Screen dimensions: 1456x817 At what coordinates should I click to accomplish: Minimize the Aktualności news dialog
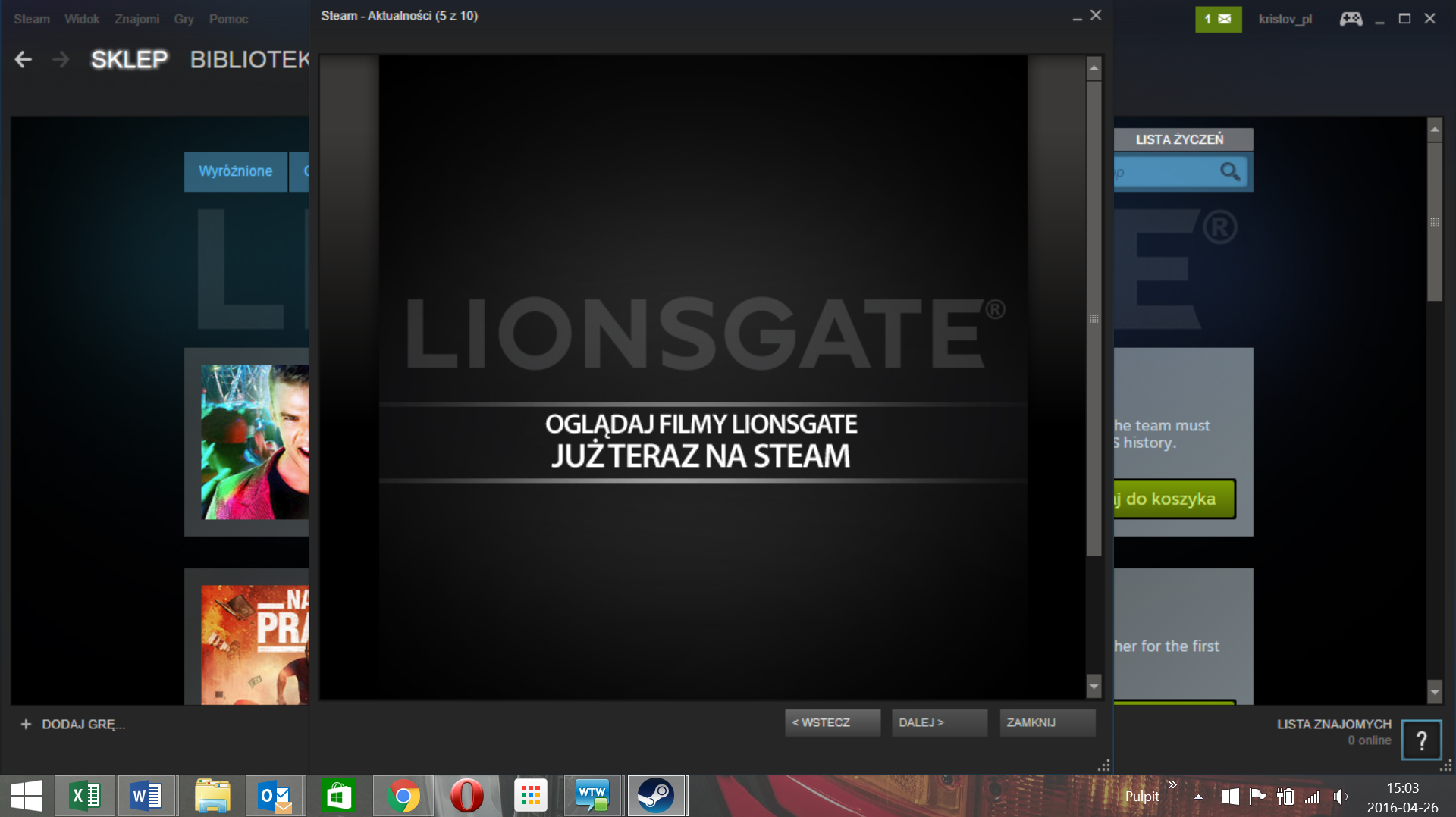(1077, 17)
